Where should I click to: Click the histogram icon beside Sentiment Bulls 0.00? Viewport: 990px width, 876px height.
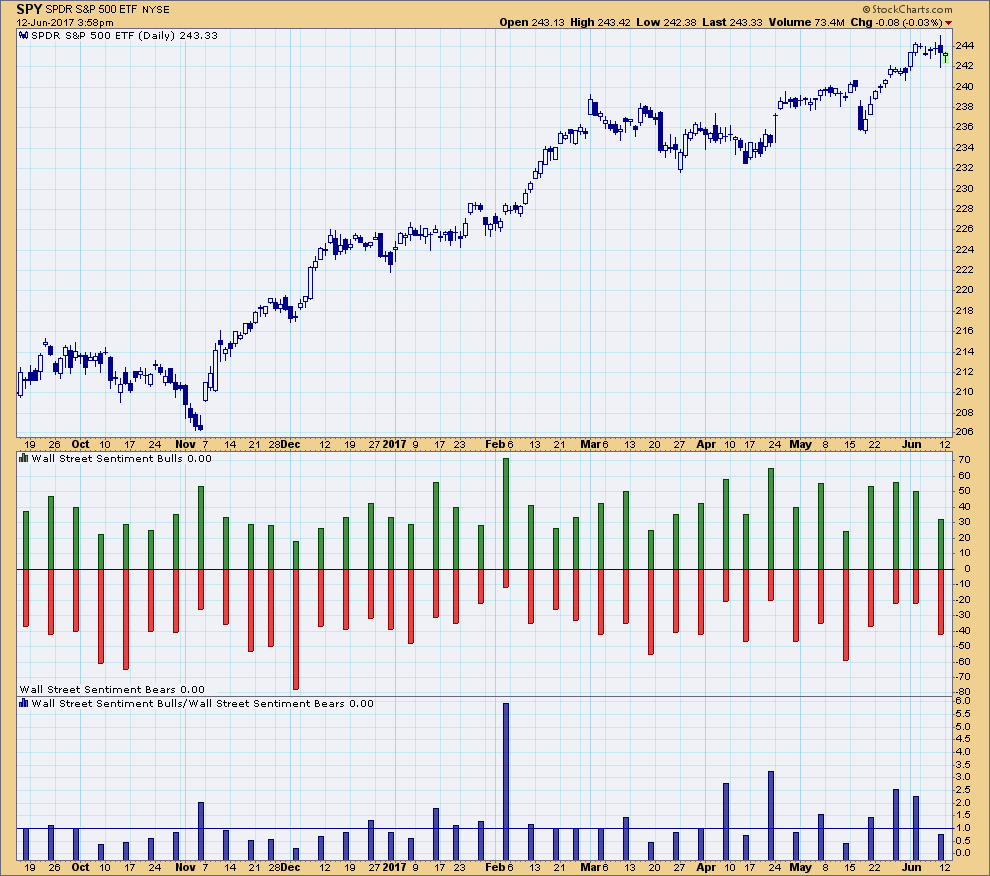[24, 459]
